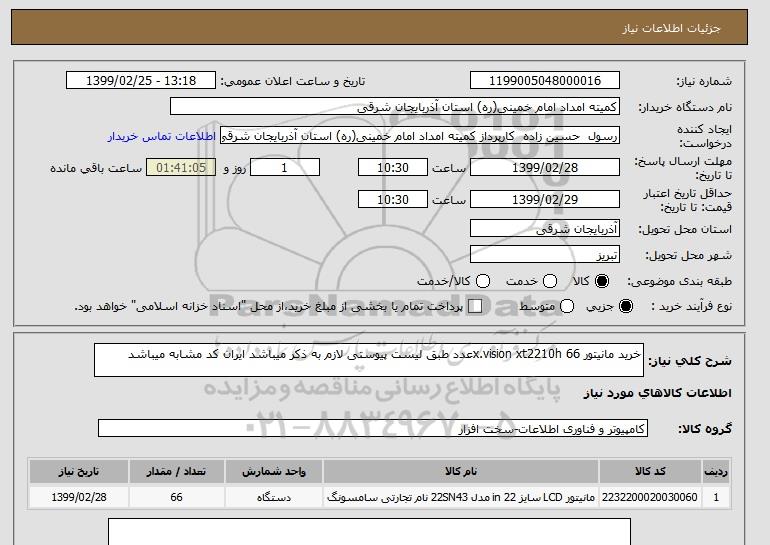
Task: Click the نام کالا column header
Action: pos(461,471)
